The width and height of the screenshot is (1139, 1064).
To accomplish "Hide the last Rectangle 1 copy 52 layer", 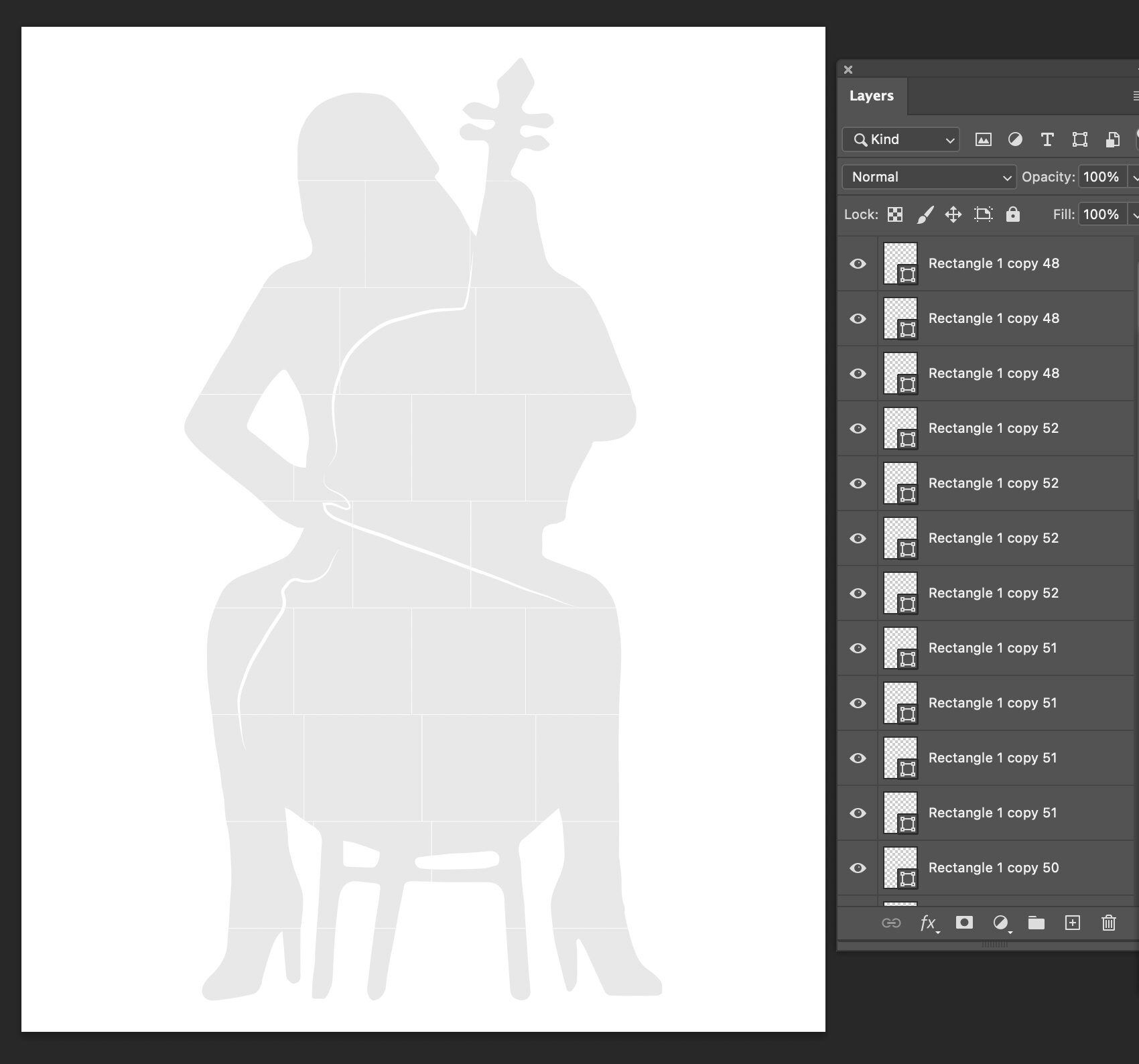I will pos(858,594).
